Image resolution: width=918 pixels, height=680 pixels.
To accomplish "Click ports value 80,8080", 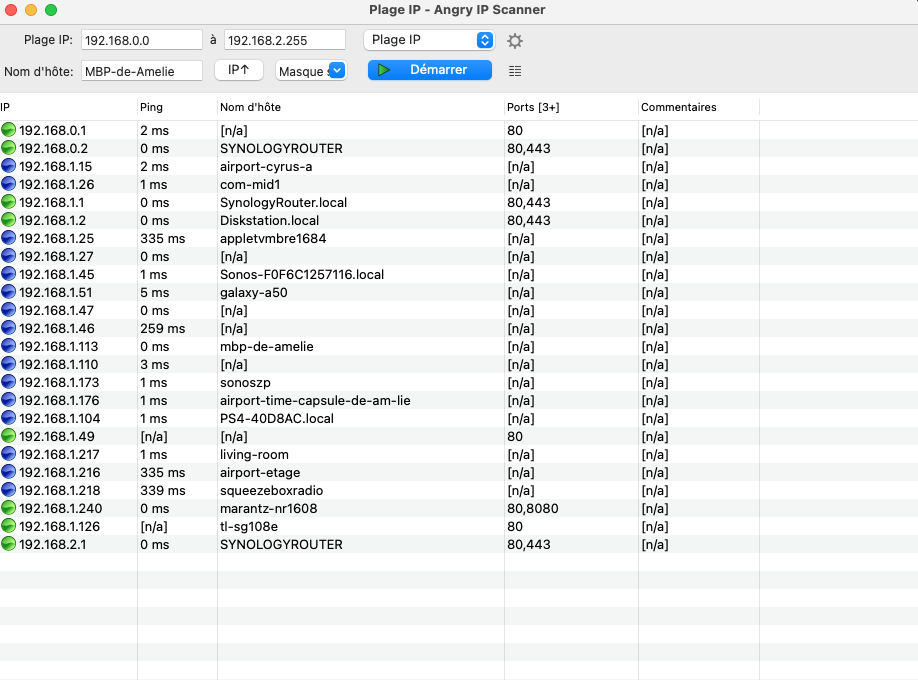I will pos(533,508).
